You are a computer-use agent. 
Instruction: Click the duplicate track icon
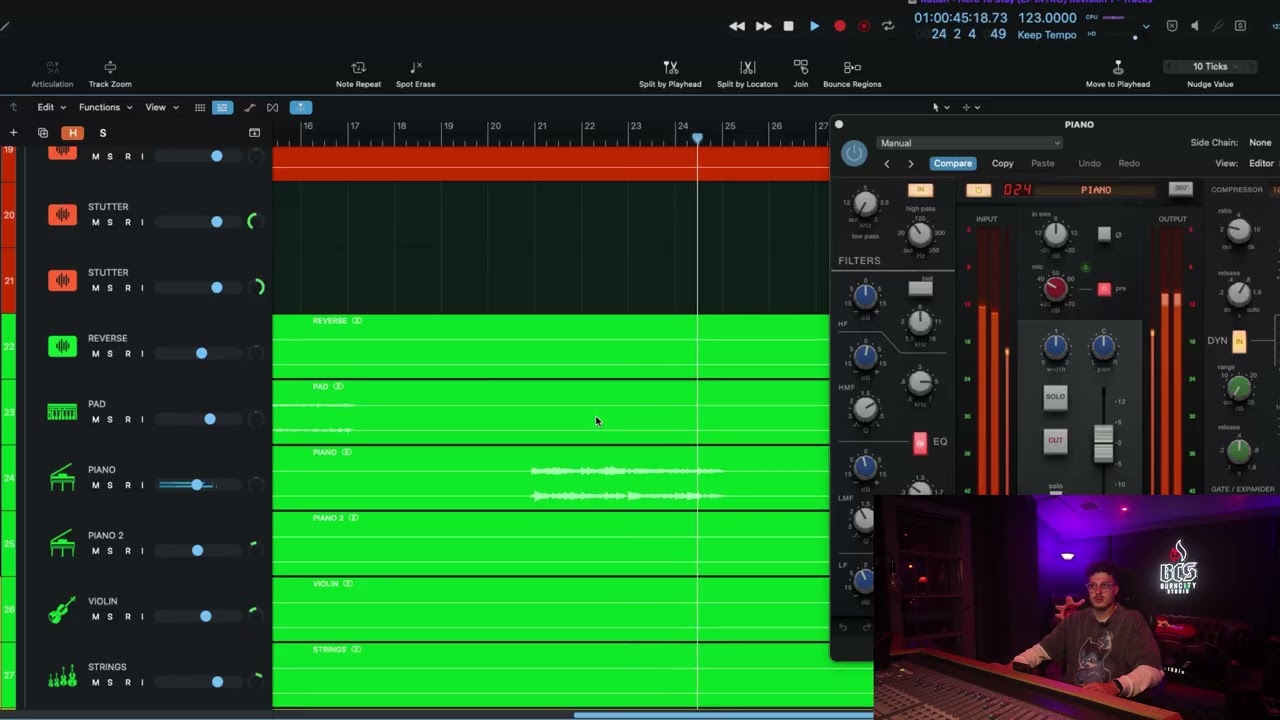pos(43,132)
